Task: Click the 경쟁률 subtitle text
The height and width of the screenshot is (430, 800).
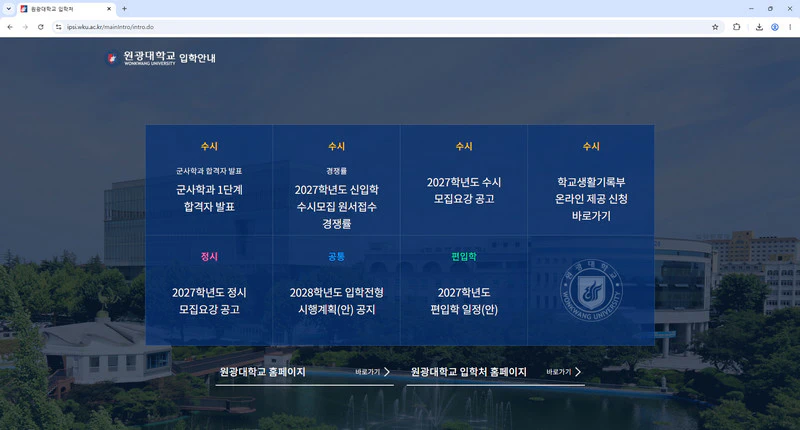Action: (x=337, y=171)
